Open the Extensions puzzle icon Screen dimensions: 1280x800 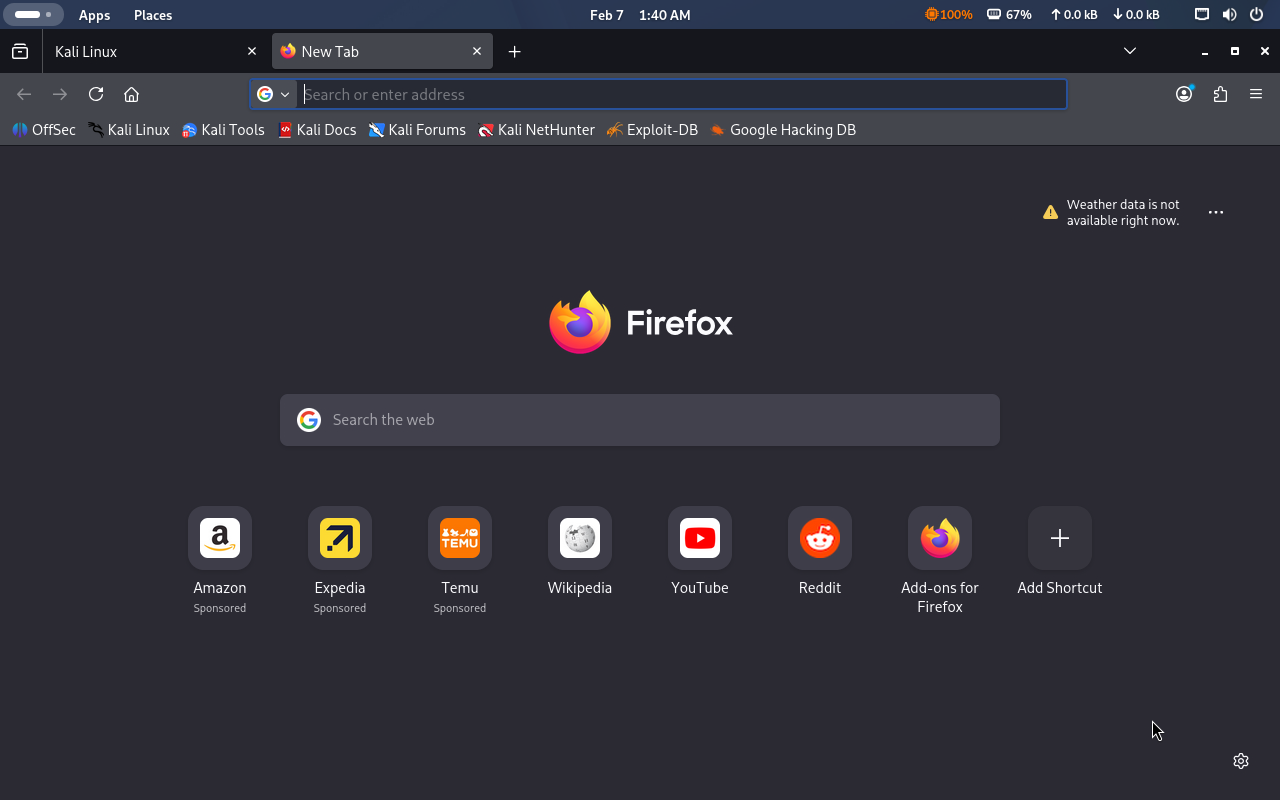(1220, 94)
